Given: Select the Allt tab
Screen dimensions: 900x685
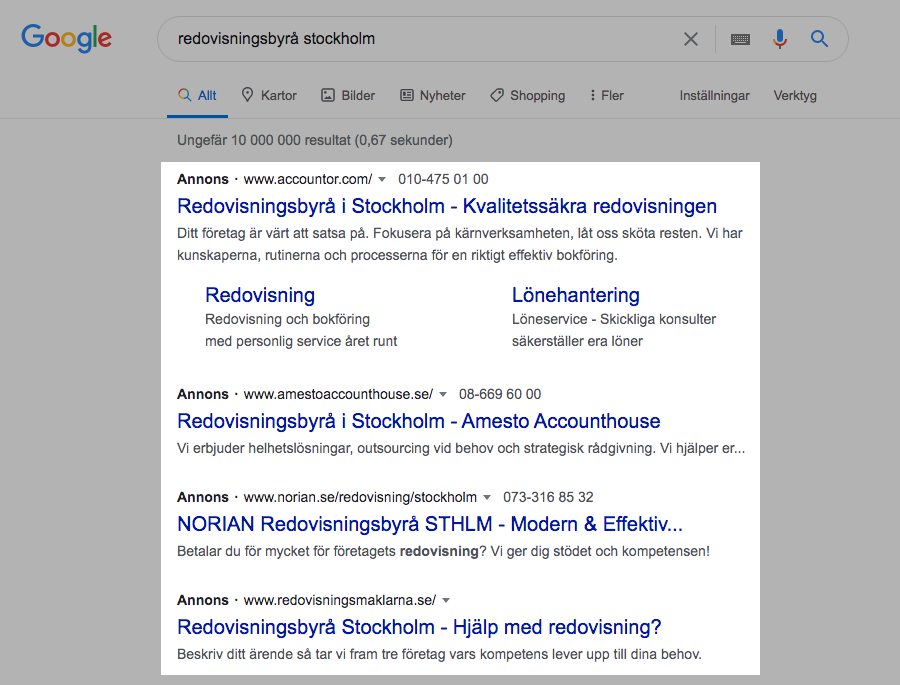Looking at the screenshot, I should [x=197, y=95].
